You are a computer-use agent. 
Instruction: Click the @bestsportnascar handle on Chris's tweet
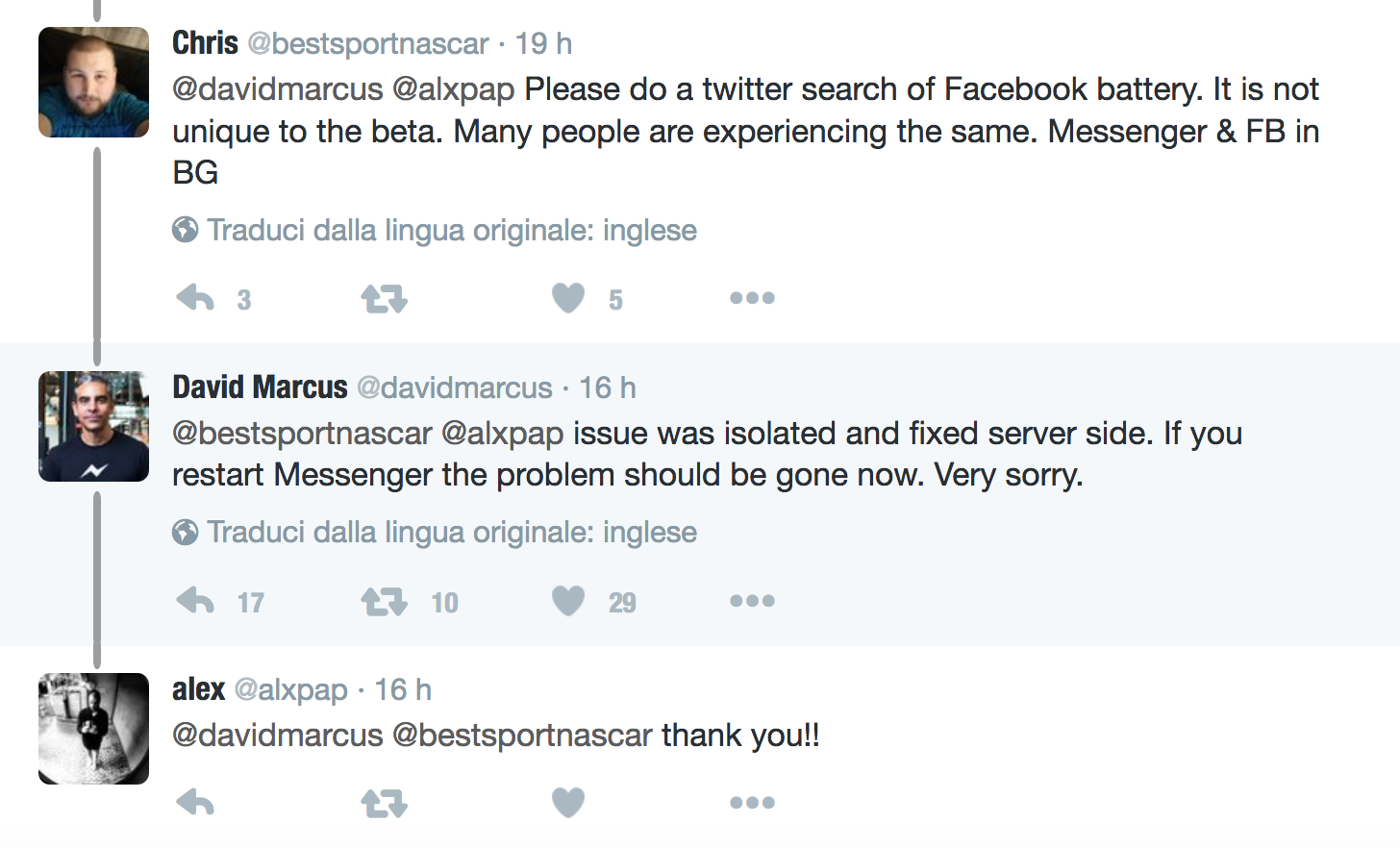368,43
